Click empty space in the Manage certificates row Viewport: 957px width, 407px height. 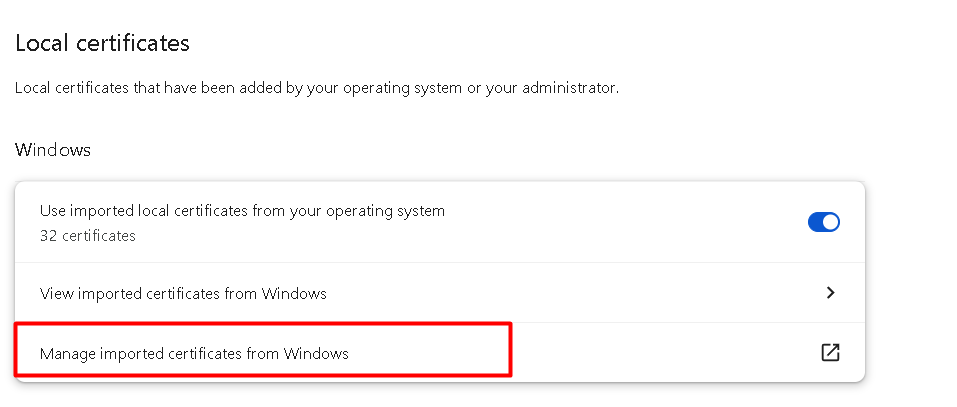[665, 353]
